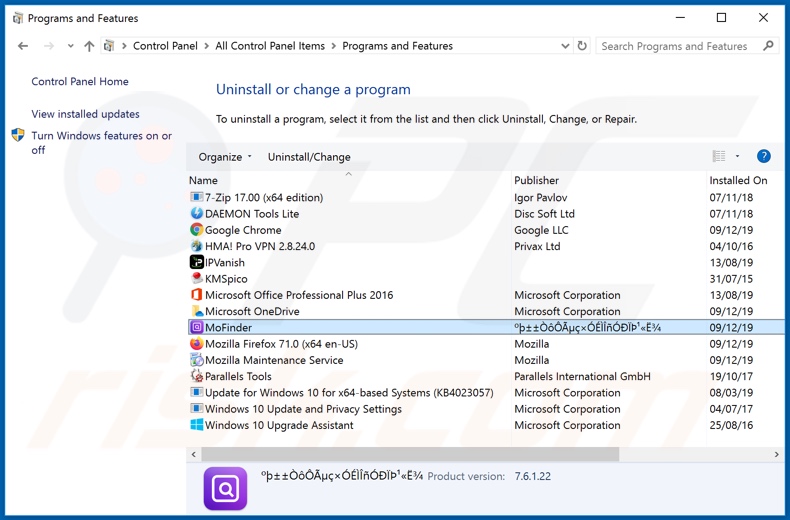Image resolution: width=790 pixels, height=520 pixels.
Task: Open the Help question mark icon
Action: pos(763,156)
